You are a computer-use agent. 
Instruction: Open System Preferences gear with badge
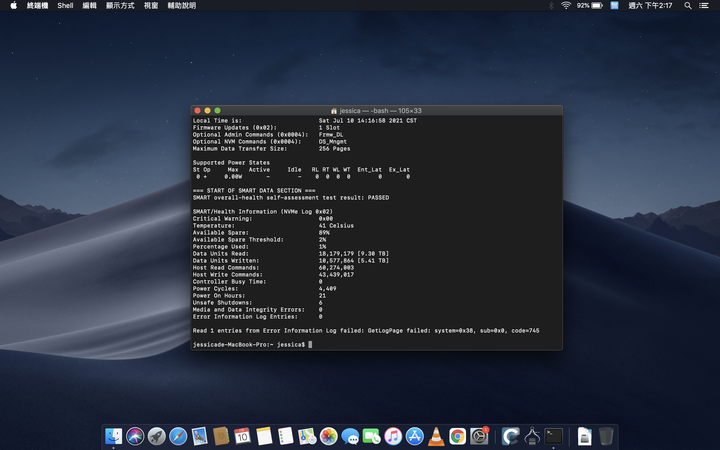click(x=479, y=436)
